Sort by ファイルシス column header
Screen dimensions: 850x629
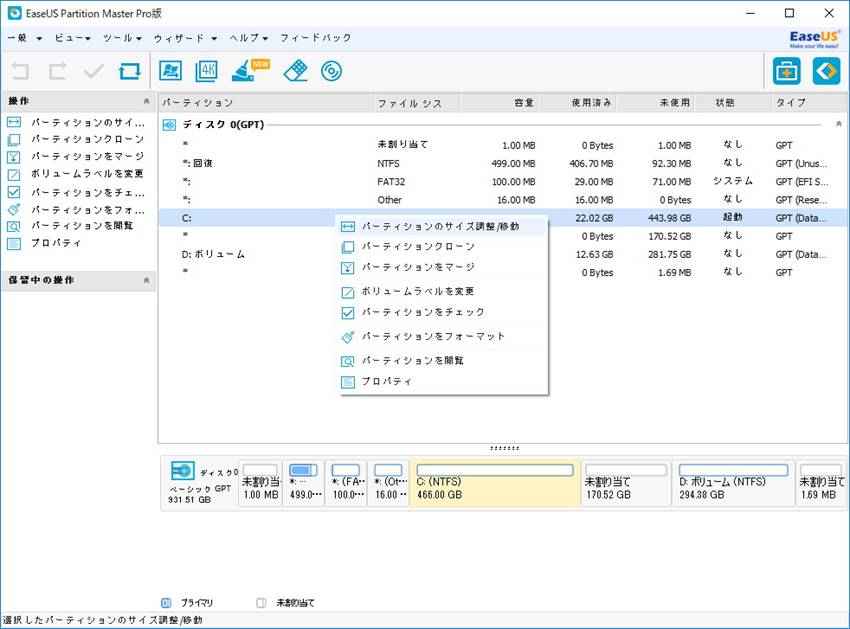[x=417, y=102]
